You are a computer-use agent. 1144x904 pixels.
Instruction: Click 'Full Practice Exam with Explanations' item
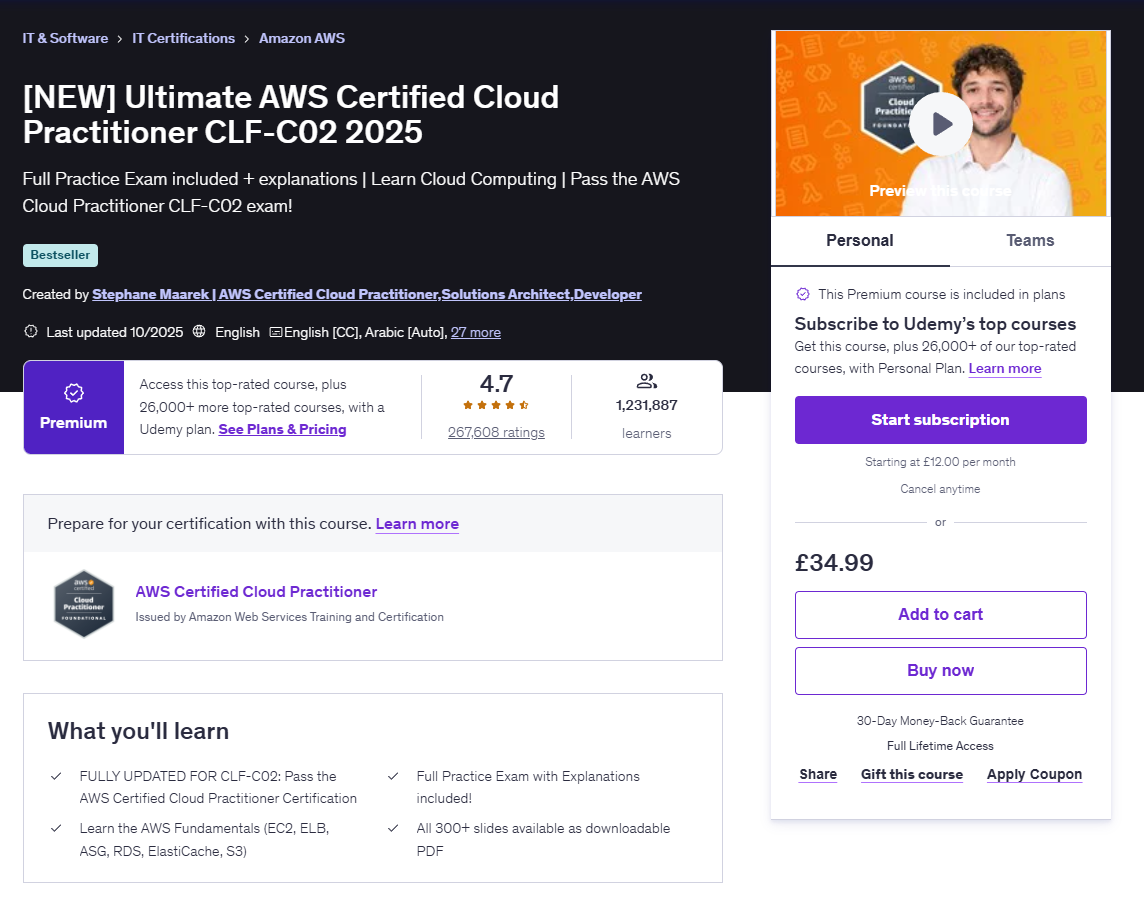coord(528,787)
